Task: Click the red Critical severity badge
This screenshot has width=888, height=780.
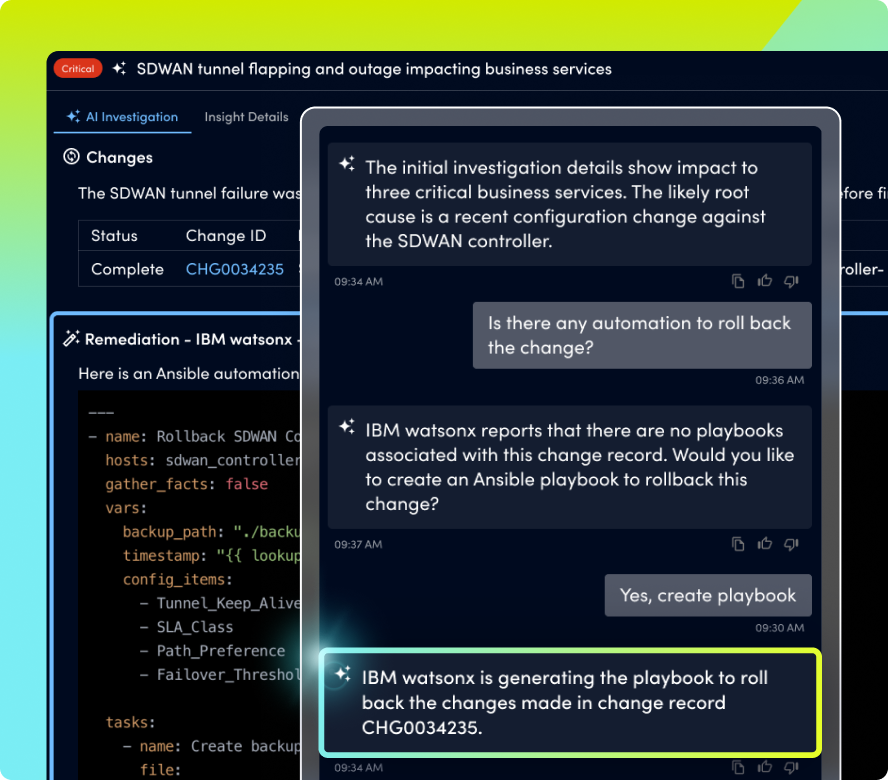Action: [78, 69]
